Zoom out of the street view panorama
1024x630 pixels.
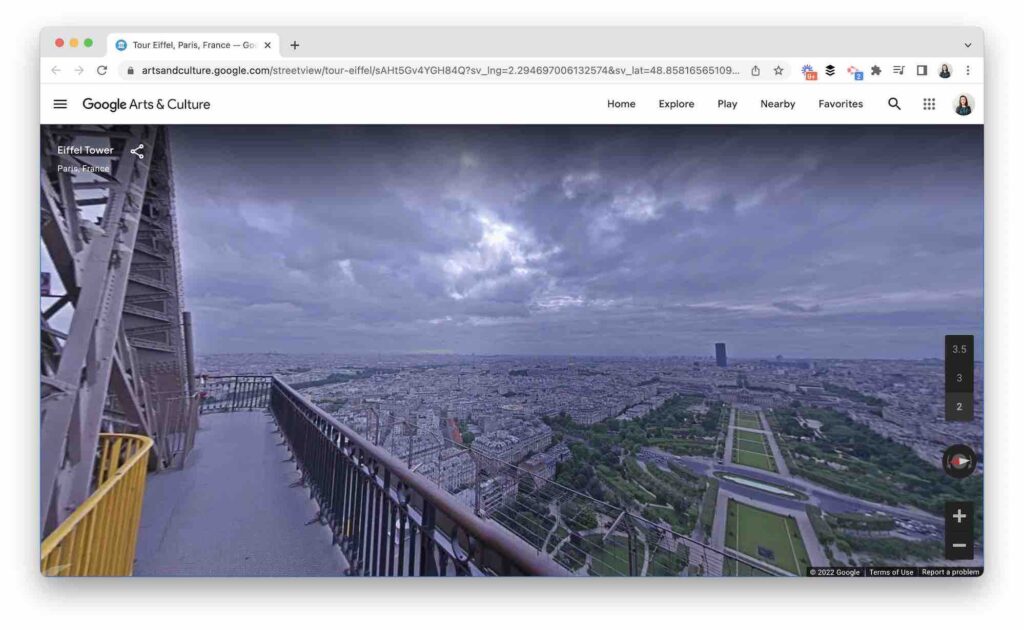957,544
